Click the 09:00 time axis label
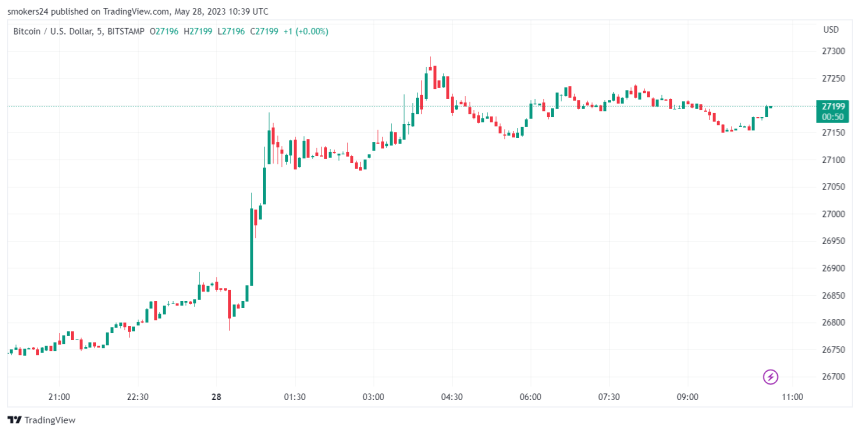The width and height of the screenshot is (860, 432). 687,397
